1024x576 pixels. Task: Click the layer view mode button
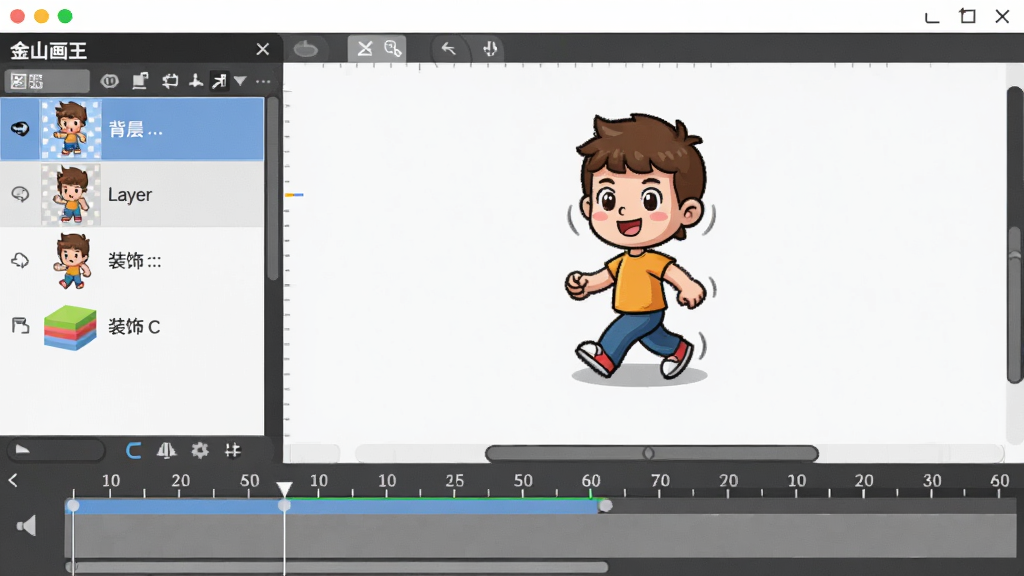[47, 81]
